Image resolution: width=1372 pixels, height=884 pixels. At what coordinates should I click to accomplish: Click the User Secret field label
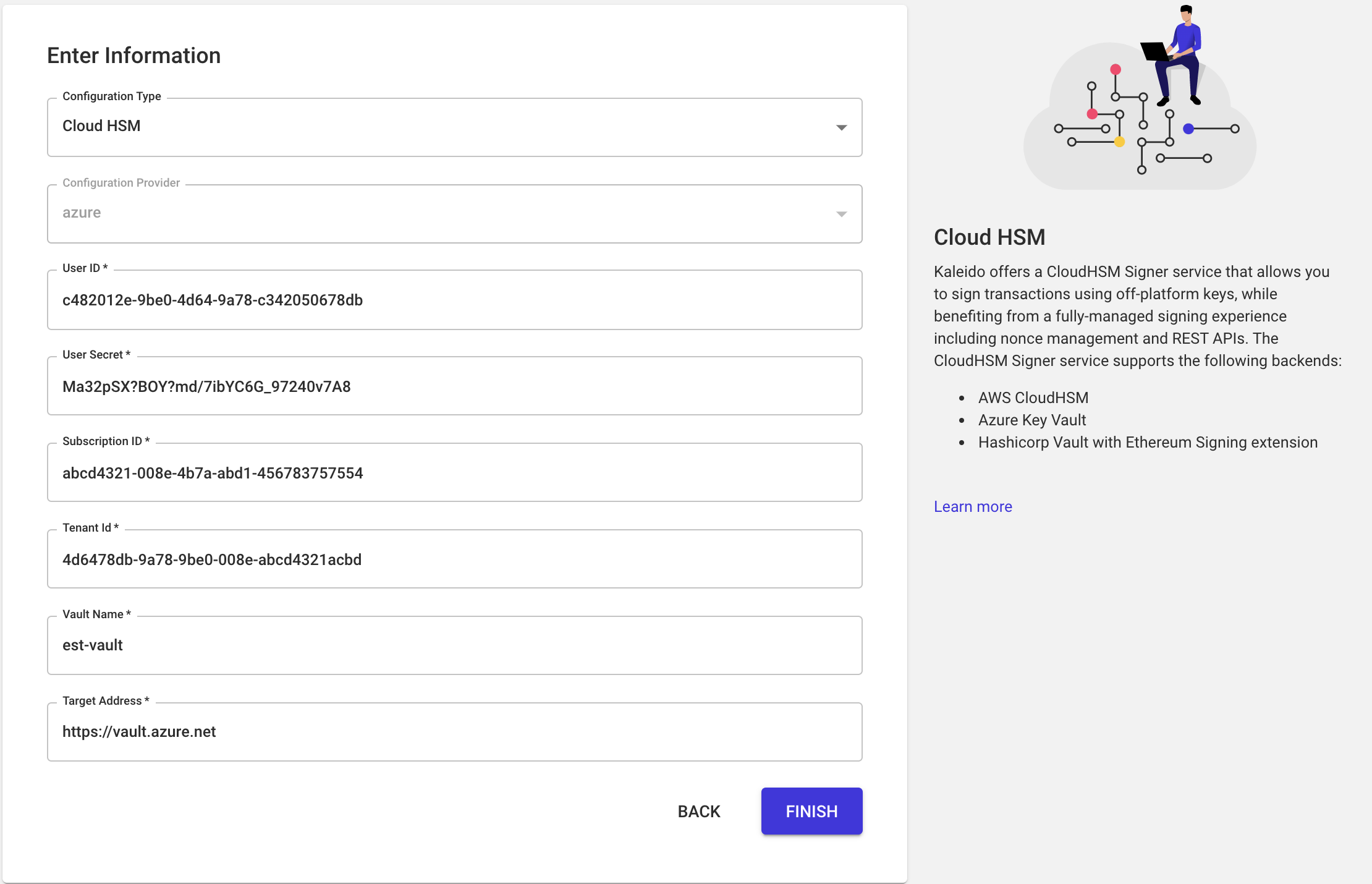(96, 355)
